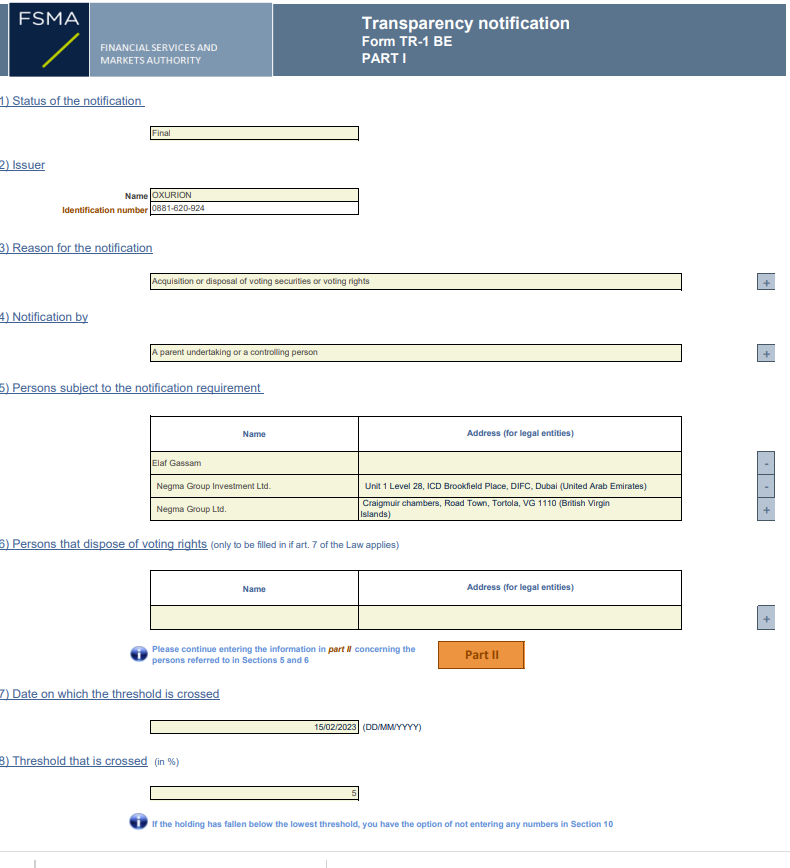Add a row in the persons disposing voting rights table
The width and height of the screenshot is (790, 868).
[x=766, y=619]
